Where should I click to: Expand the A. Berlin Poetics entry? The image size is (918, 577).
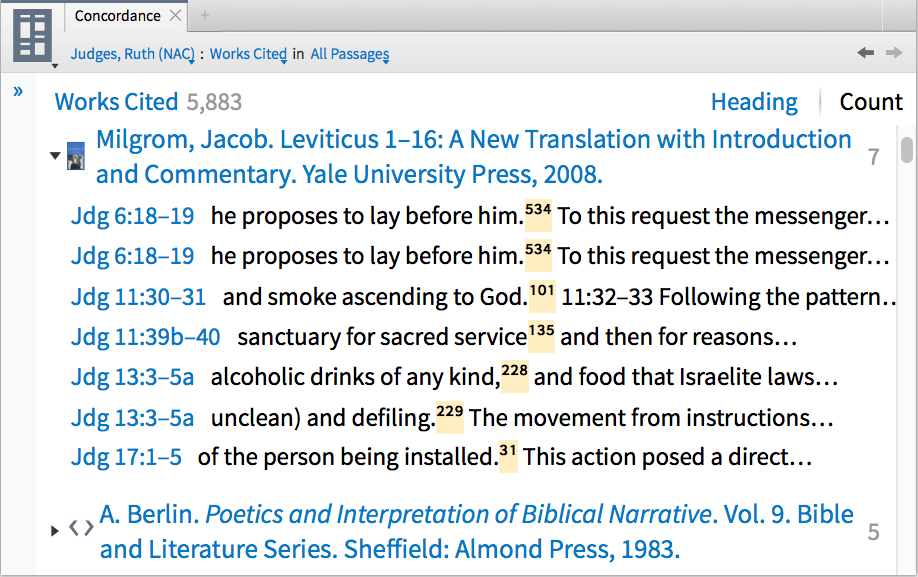(55, 530)
